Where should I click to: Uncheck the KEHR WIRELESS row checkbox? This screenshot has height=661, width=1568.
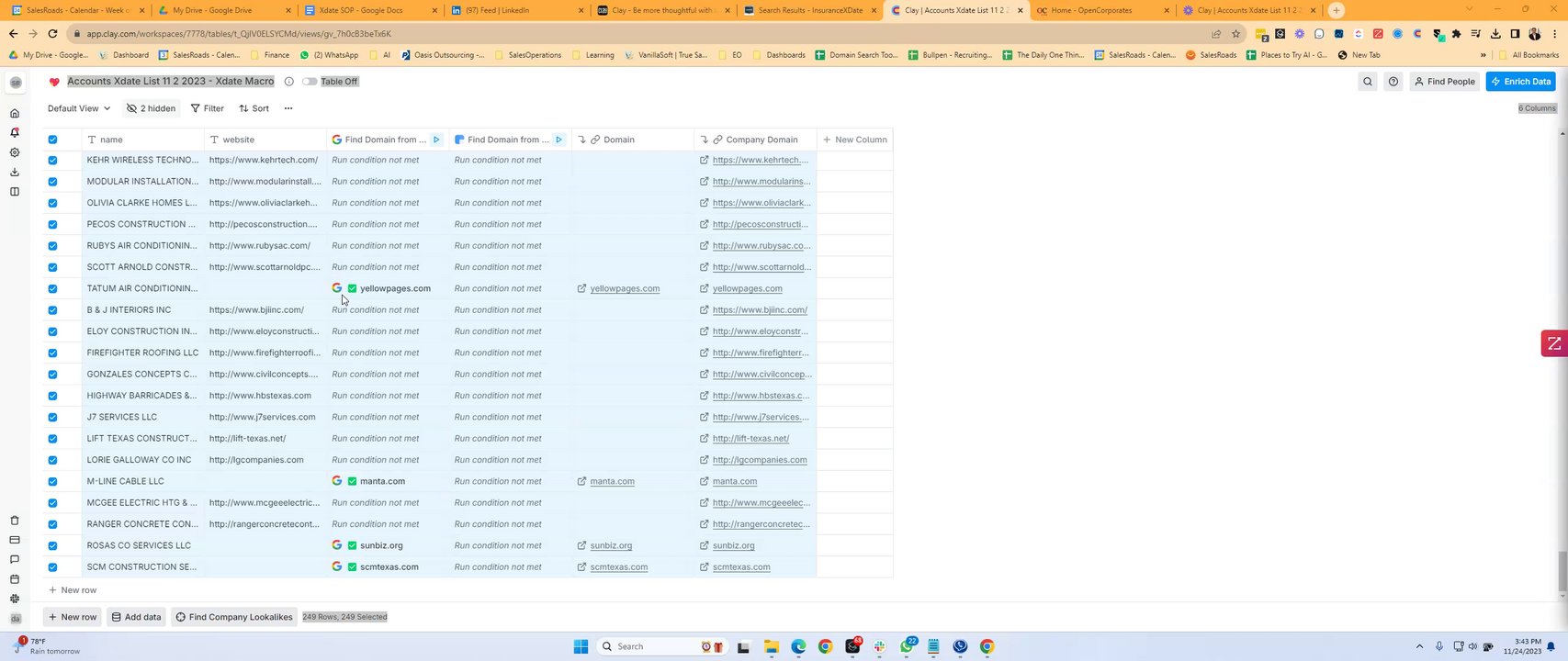(52, 160)
